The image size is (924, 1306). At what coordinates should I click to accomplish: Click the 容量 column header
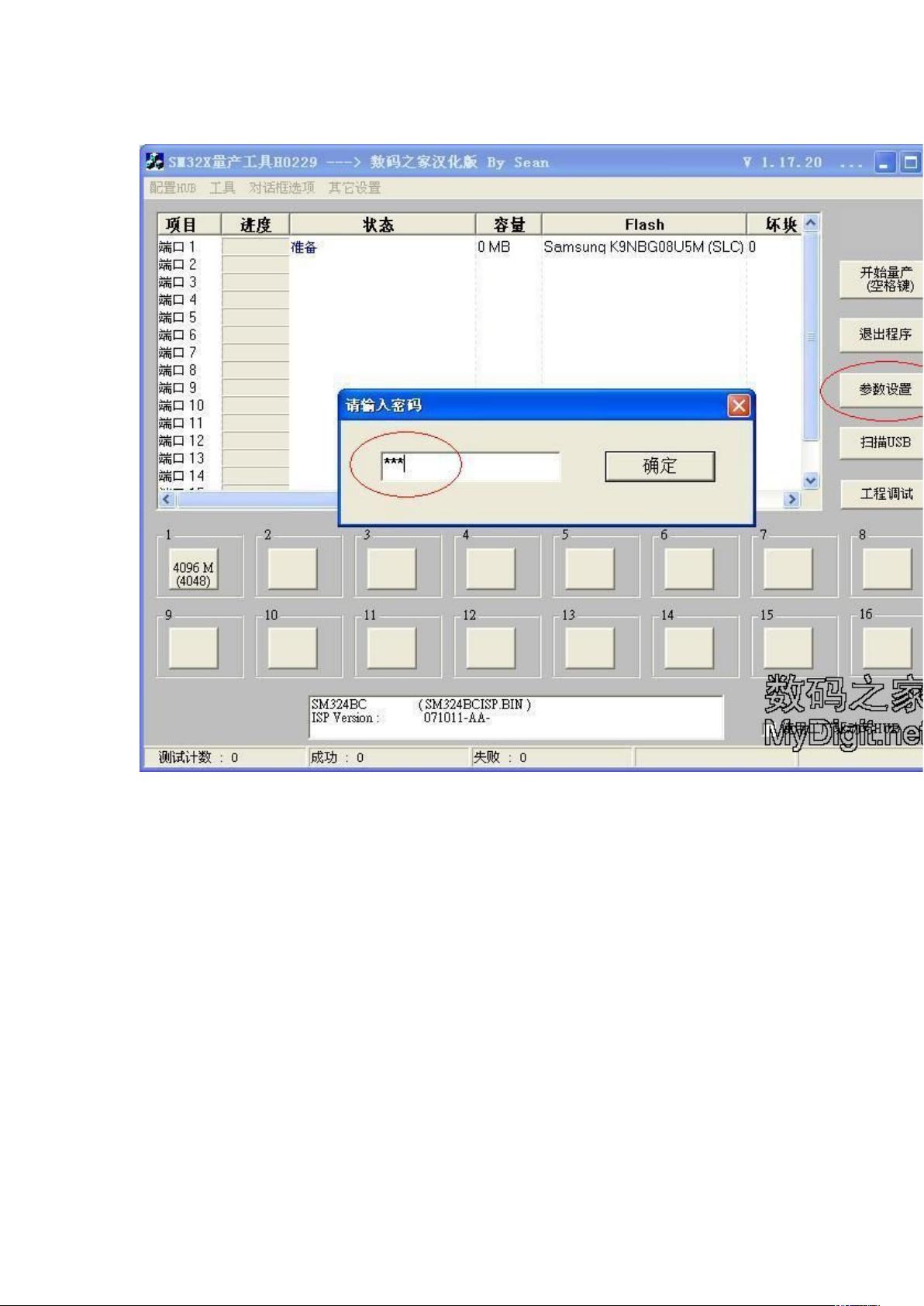coord(509,225)
